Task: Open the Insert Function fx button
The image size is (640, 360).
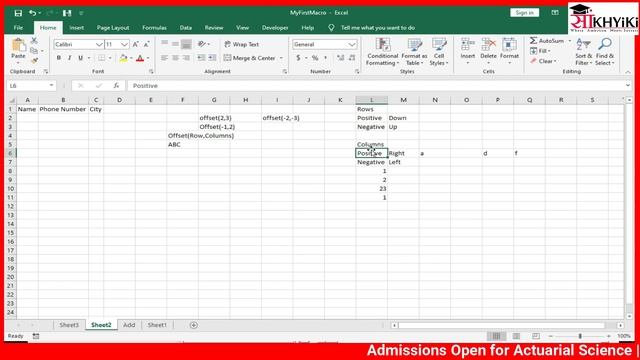Action: pyautogui.click(x=116, y=86)
